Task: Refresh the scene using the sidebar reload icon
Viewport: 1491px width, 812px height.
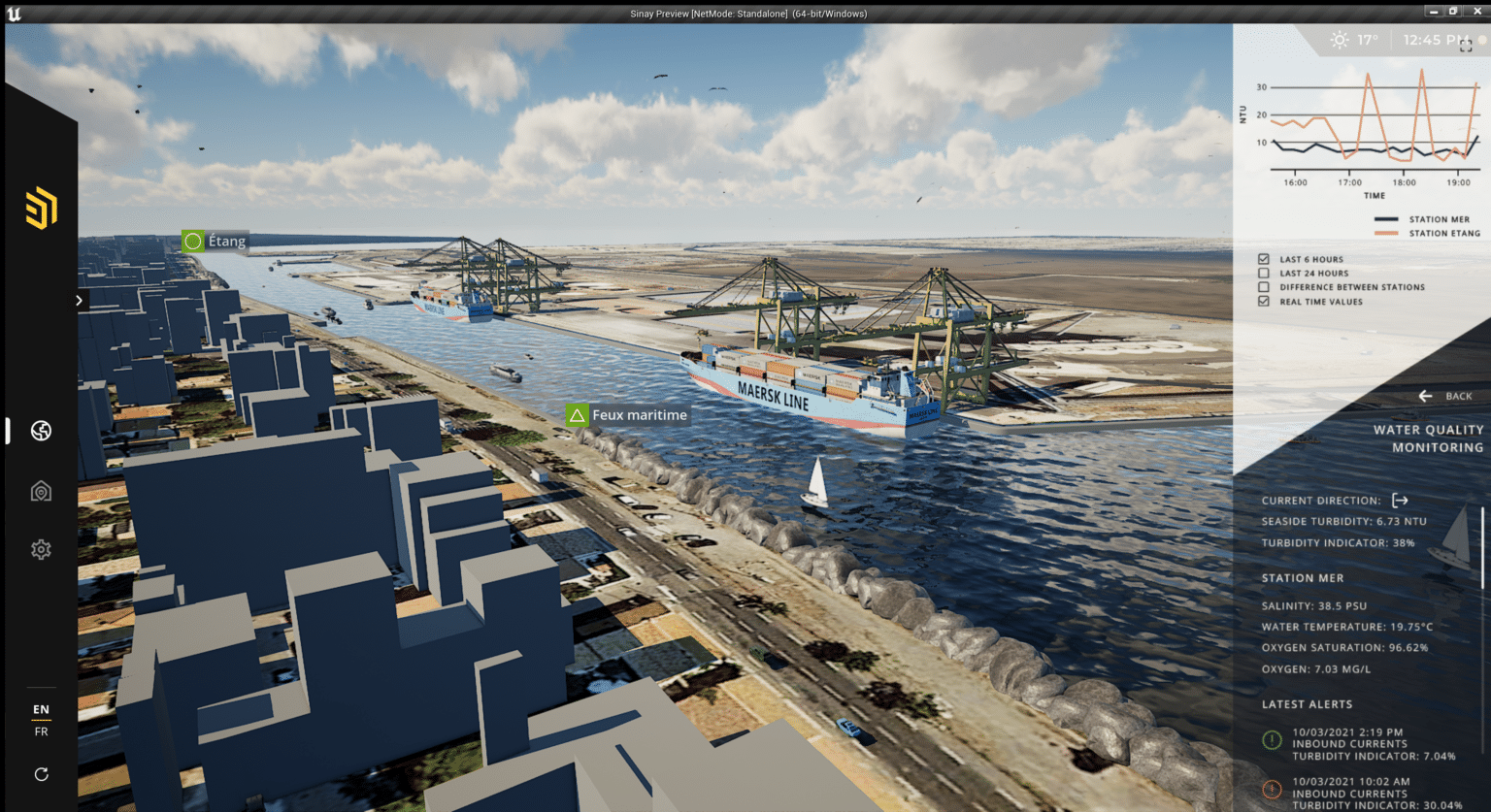Action: tap(40, 774)
